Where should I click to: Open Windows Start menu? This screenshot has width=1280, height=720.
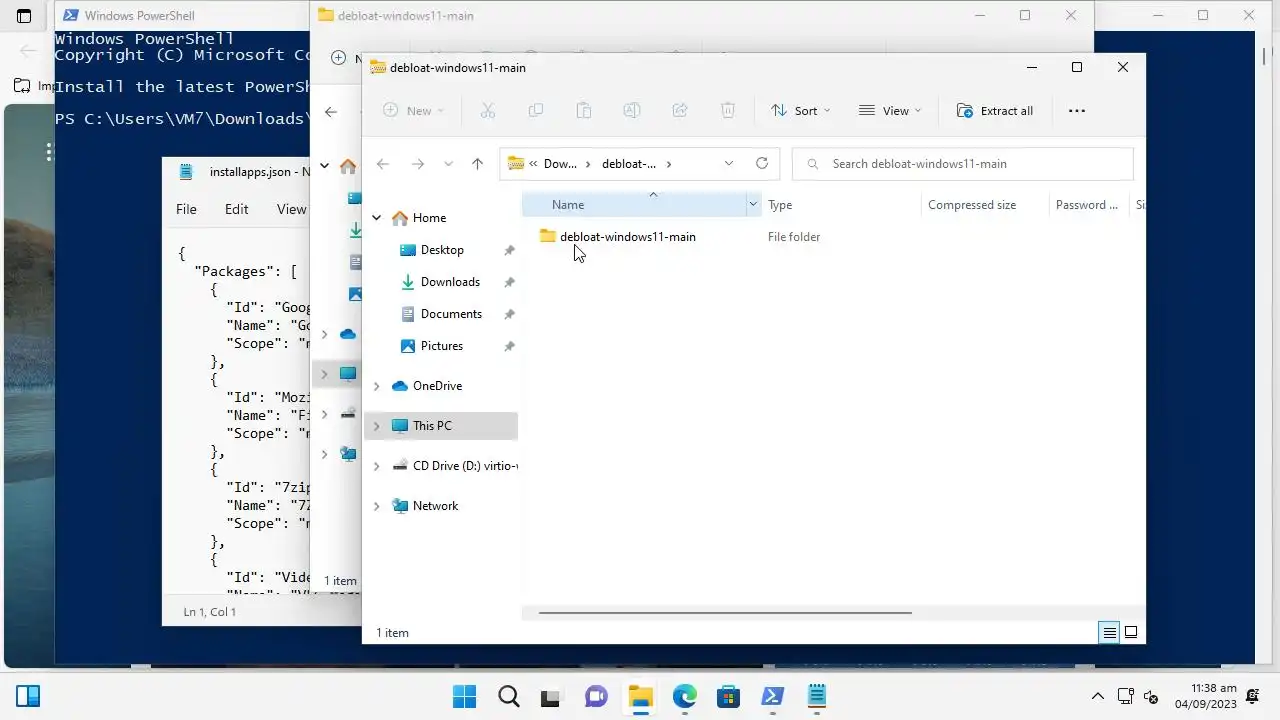464,696
